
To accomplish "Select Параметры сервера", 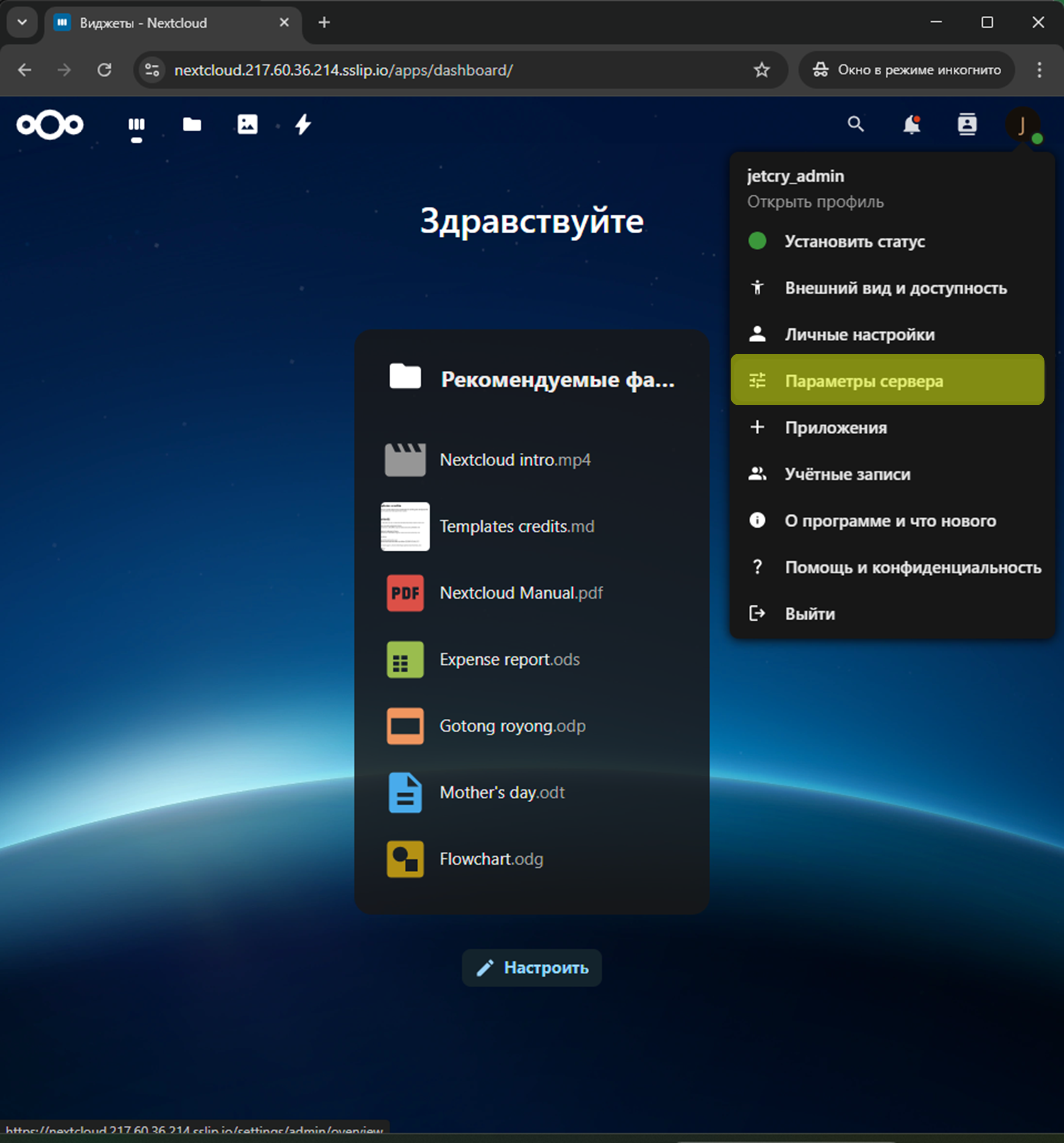I will (887, 380).
